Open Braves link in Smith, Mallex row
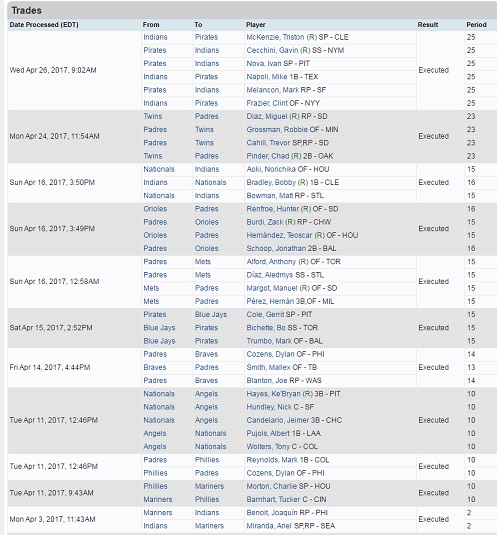The image size is (497, 535). [155, 367]
